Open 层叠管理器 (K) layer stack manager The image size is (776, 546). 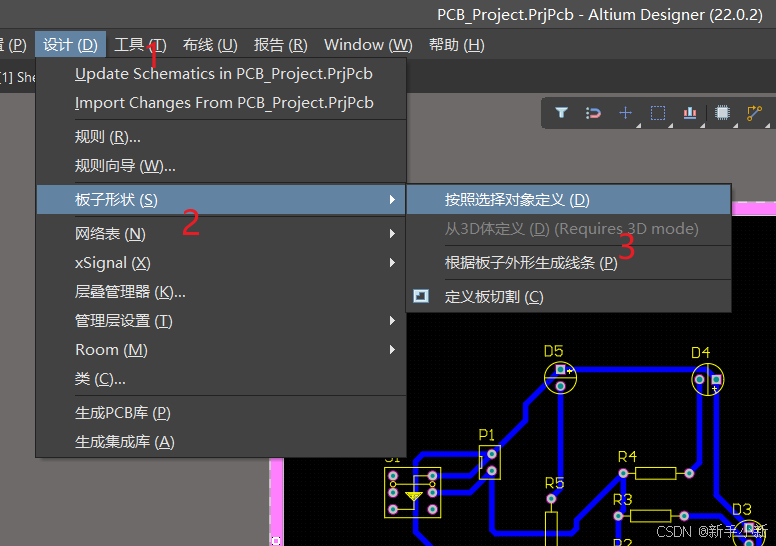[130, 292]
